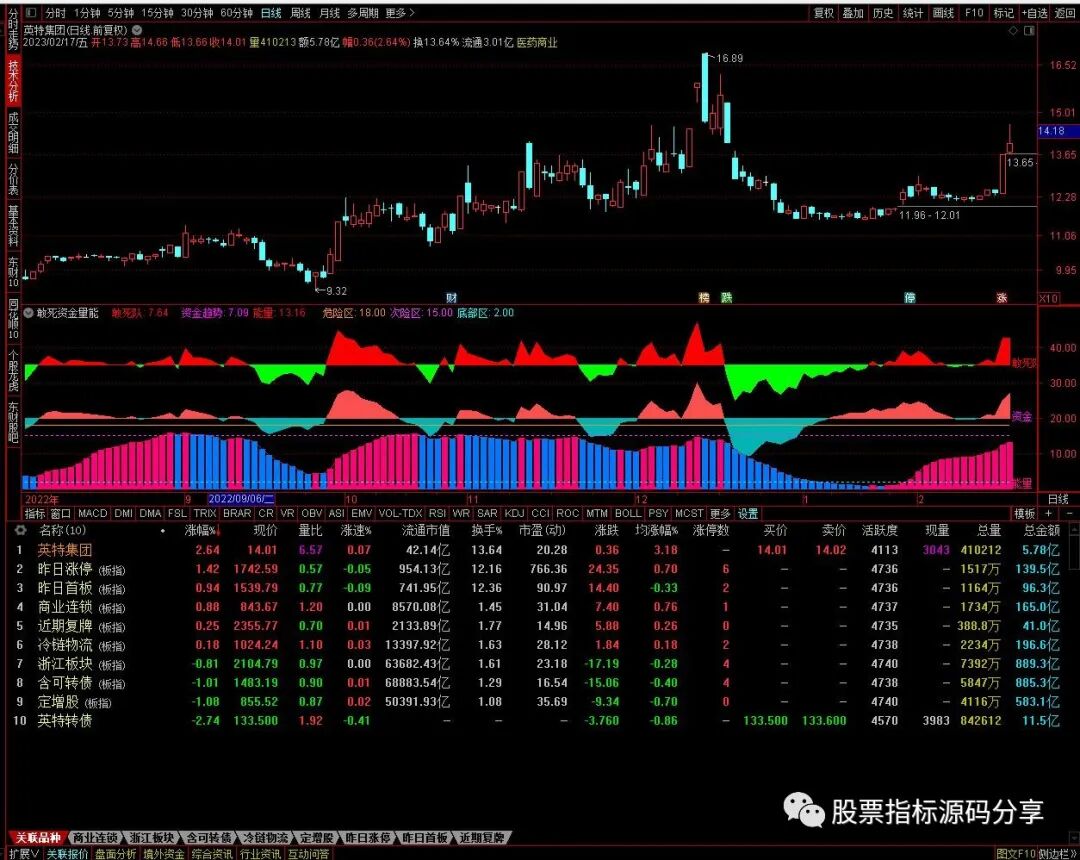This screenshot has width=1080, height=860.
Task: Select the OBV indicator
Action: pyautogui.click(x=311, y=514)
